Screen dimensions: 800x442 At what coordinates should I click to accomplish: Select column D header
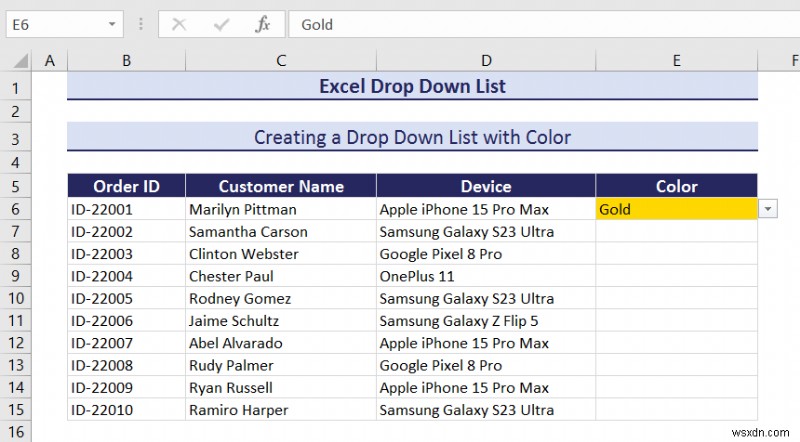click(x=486, y=61)
